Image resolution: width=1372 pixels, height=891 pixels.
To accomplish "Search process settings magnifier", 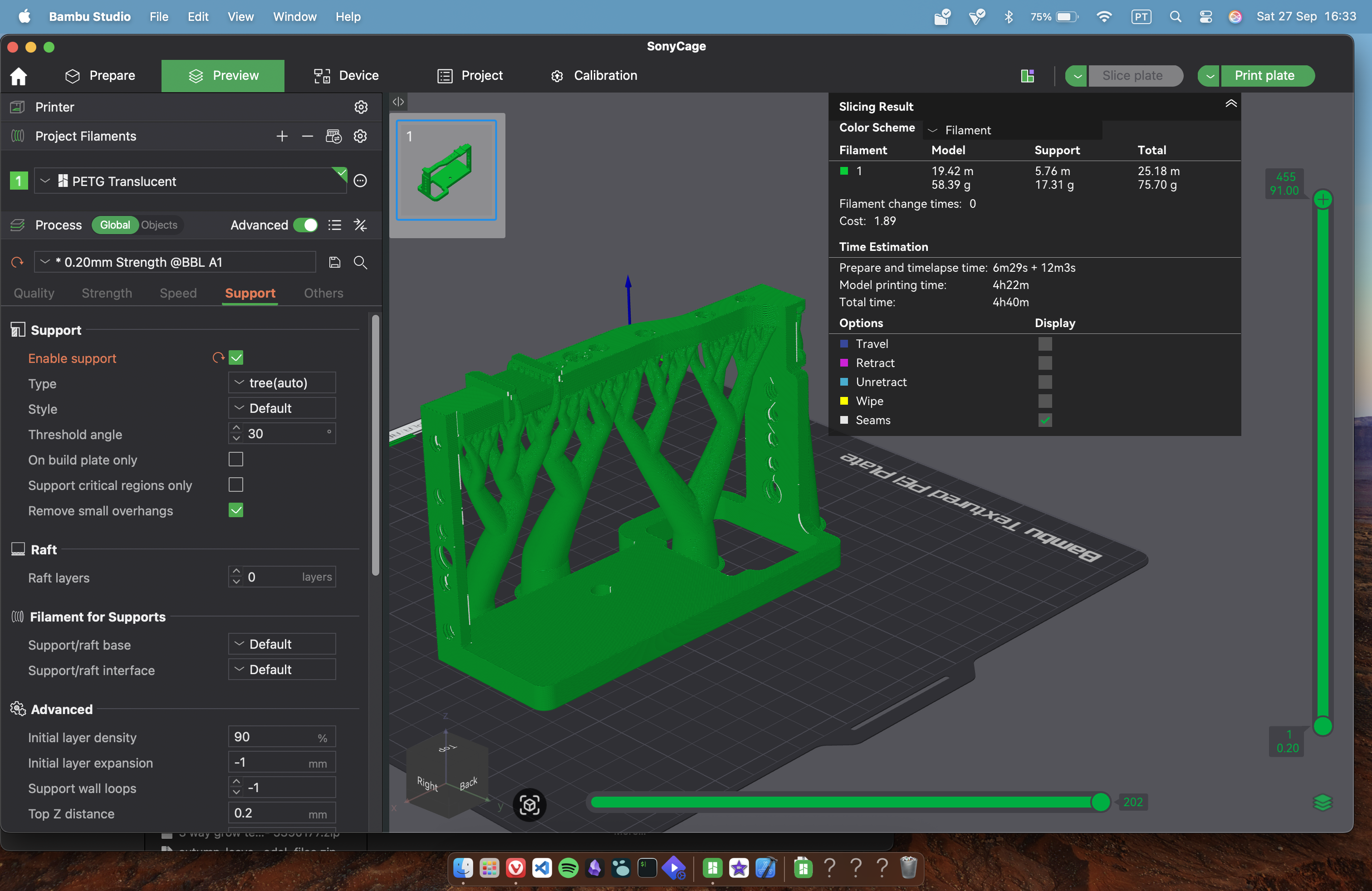I will coord(360,262).
